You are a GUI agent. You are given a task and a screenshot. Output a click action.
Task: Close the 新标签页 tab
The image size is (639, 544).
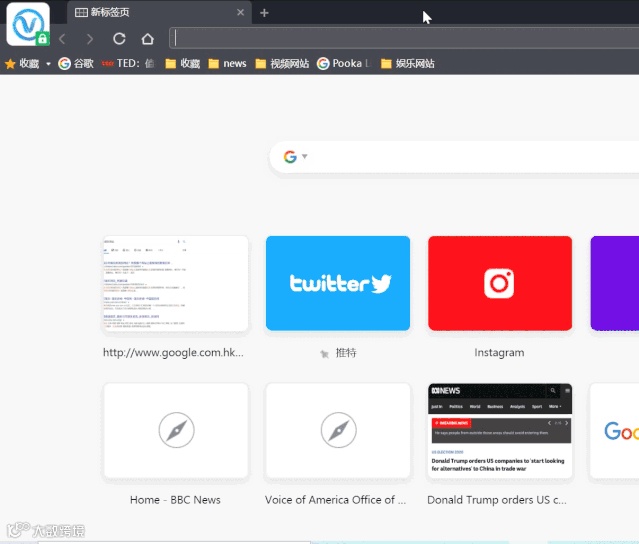click(x=240, y=12)
